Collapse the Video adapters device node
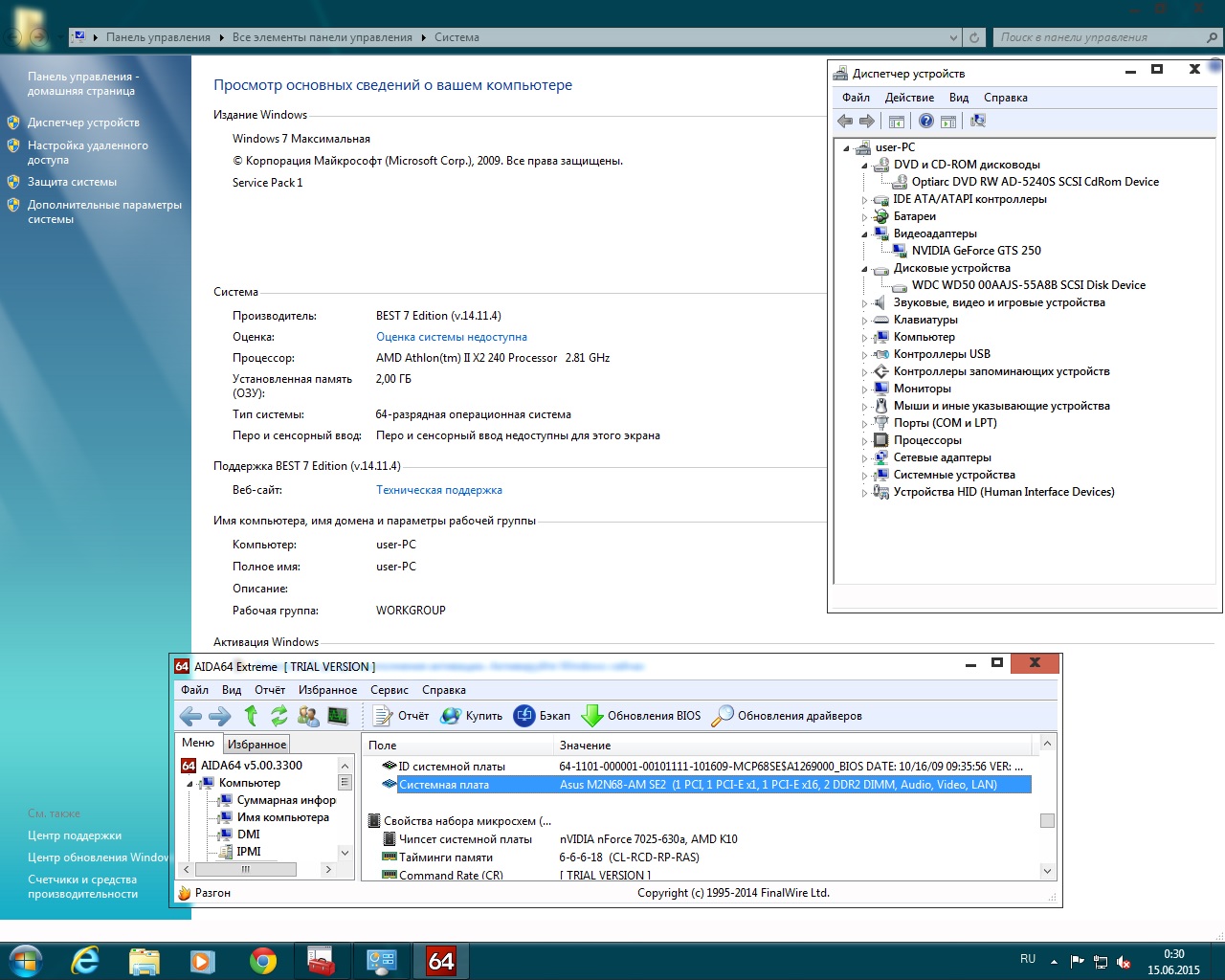 [x=864, y=234]
